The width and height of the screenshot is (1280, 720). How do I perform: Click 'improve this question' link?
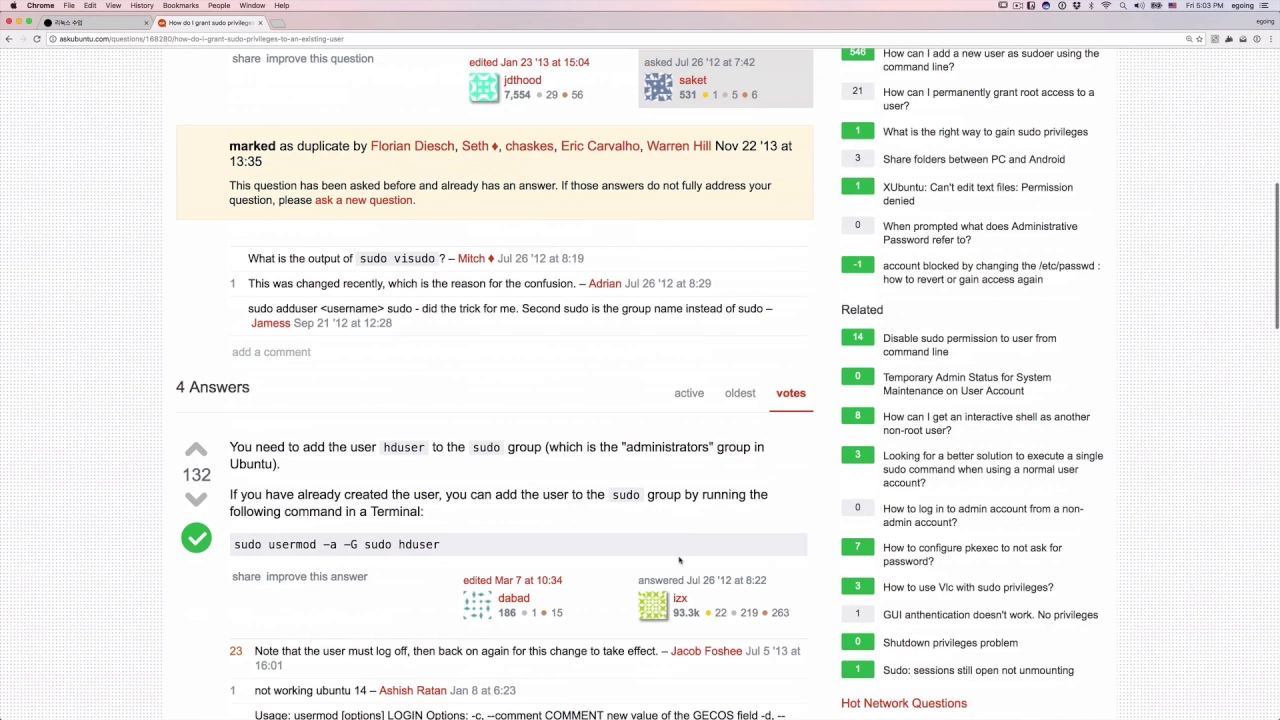coord(320,59)
